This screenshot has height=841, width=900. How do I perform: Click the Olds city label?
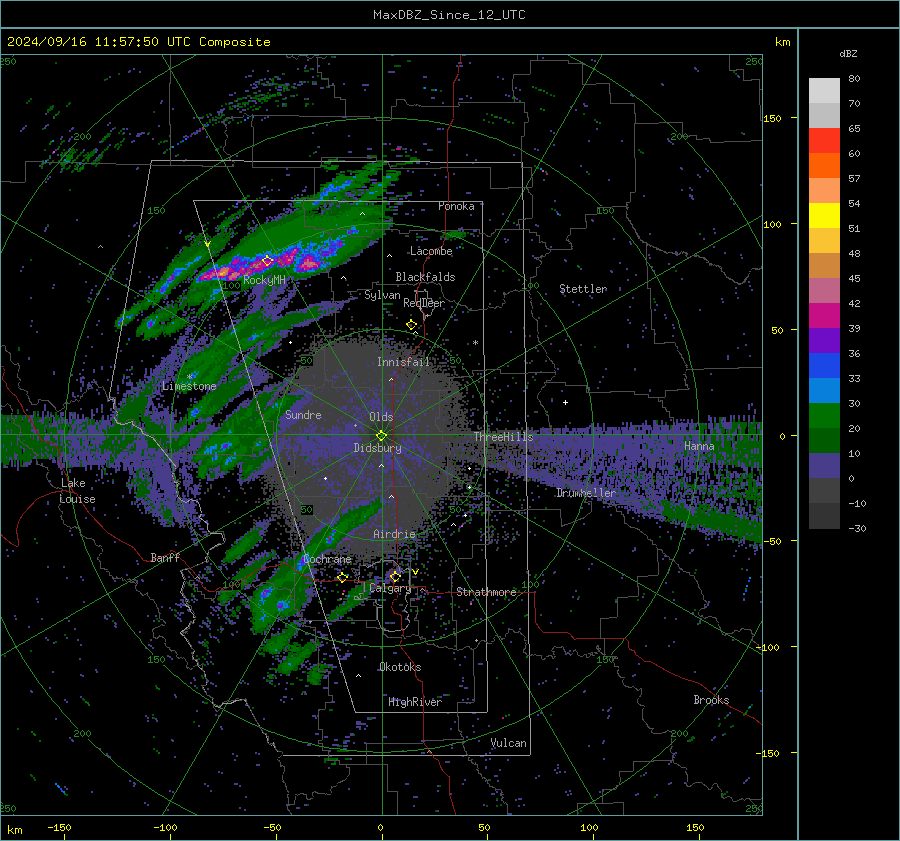point(381,416)
